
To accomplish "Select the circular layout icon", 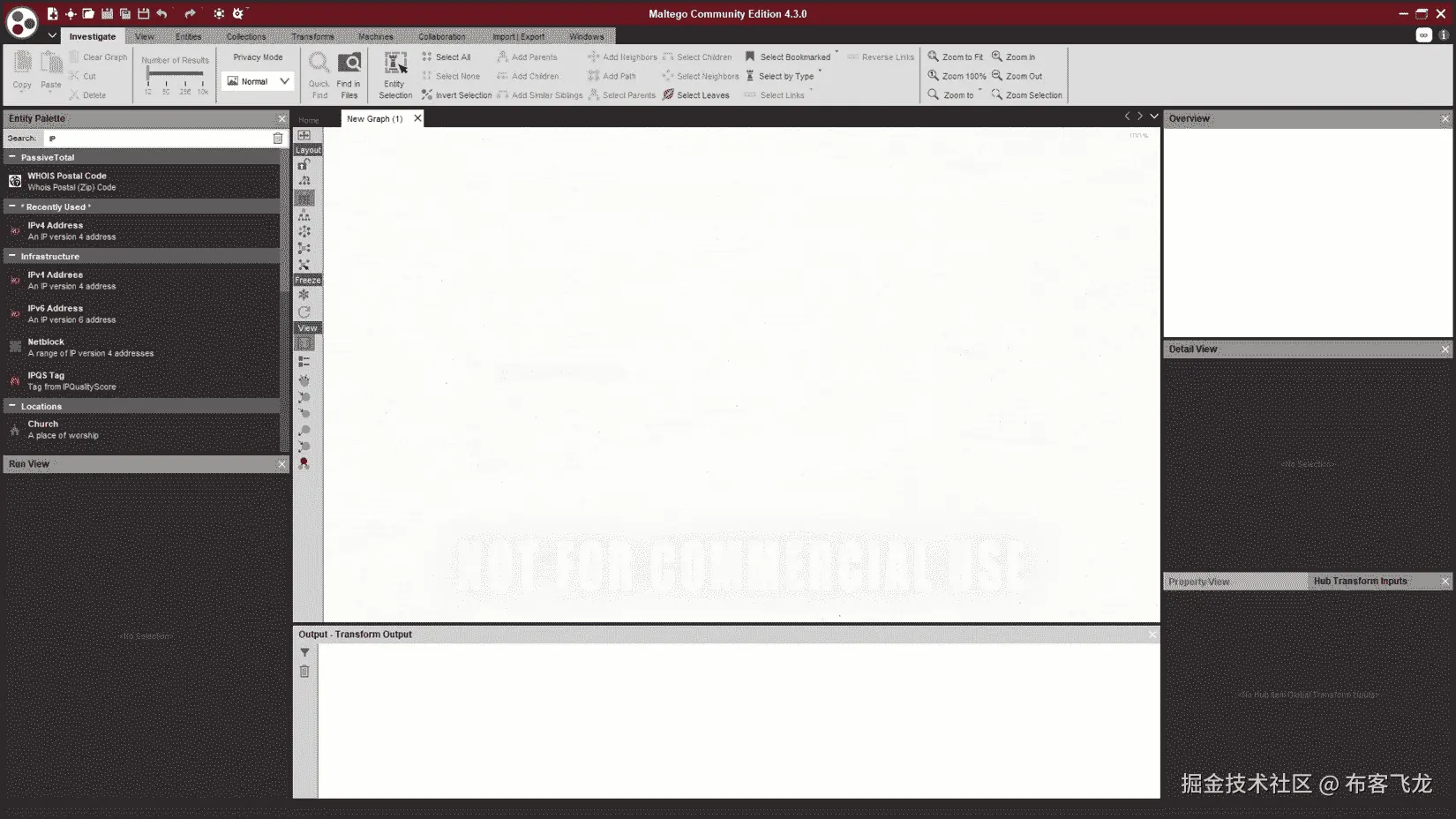I will pos(304,231).
